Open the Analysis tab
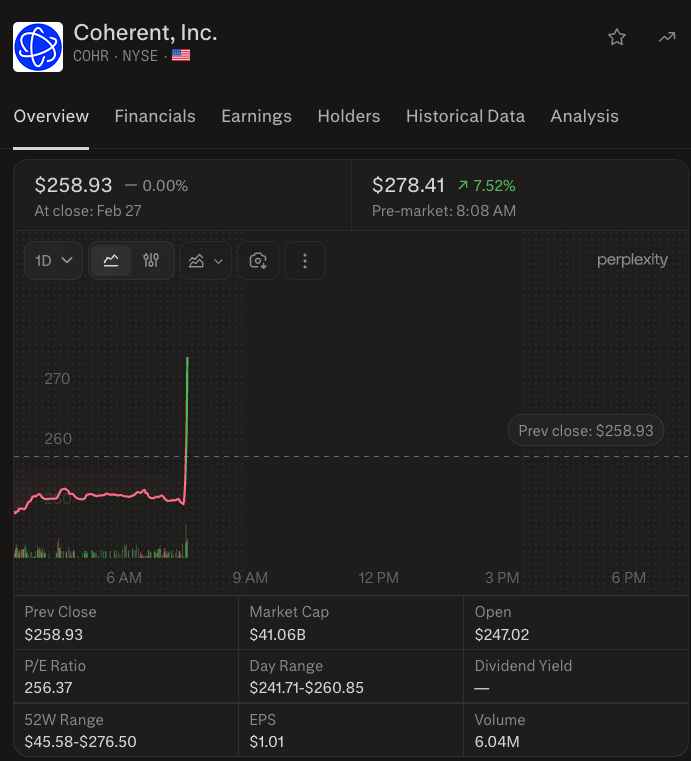Image resolution: width=691 pixels, height=761 pixels. click(584, 116)
